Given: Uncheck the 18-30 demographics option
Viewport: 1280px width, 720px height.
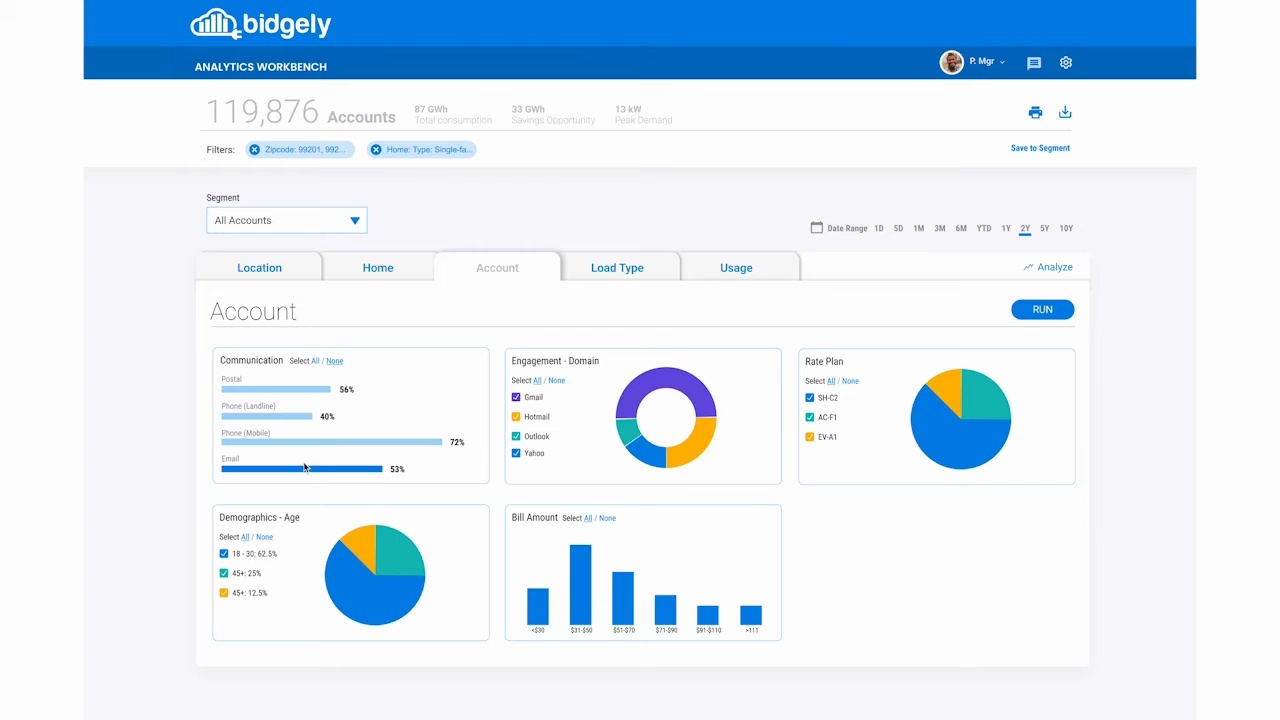Looking at the screenshot, I should point(223,554).
